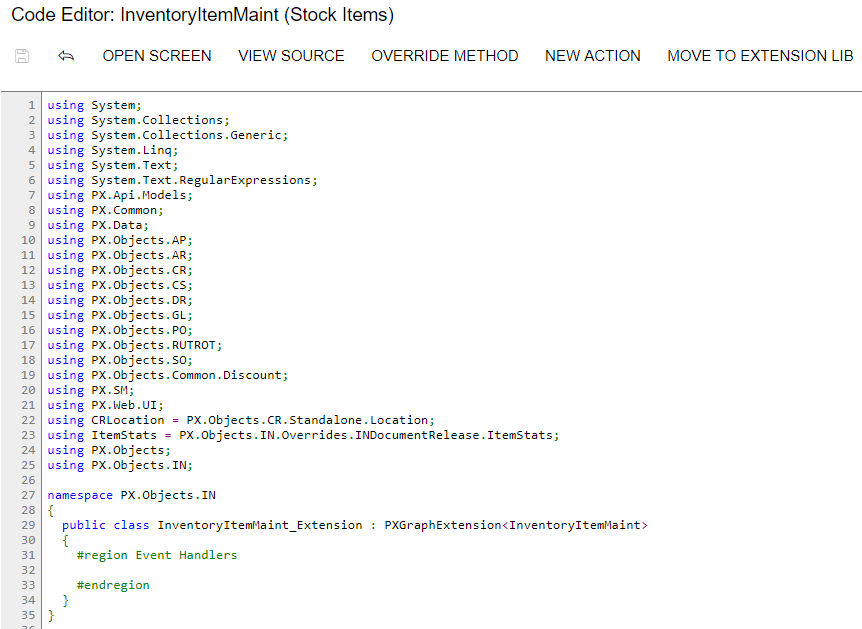The height and width of the screenshot is (629, 862).
Task: Click the Save floppy disk icon
Action: [x=22, y=56]
